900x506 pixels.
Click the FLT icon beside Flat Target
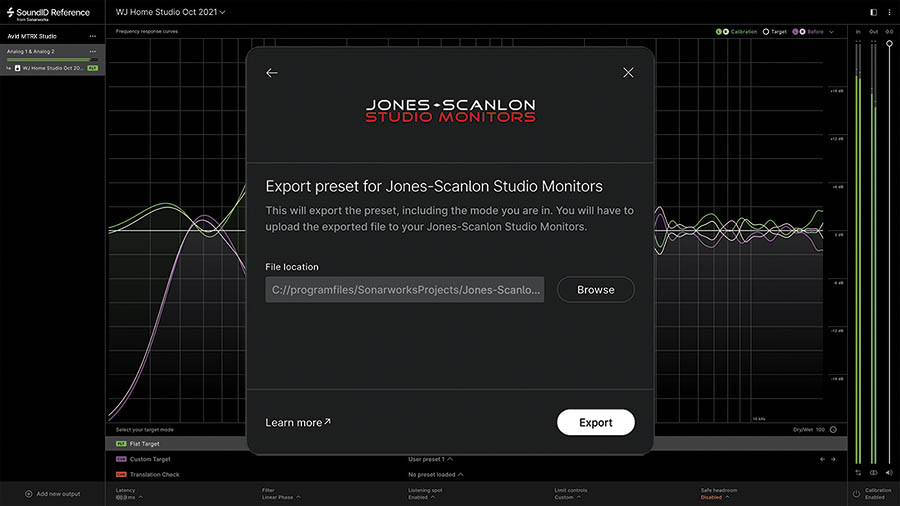tap(121, 443)
